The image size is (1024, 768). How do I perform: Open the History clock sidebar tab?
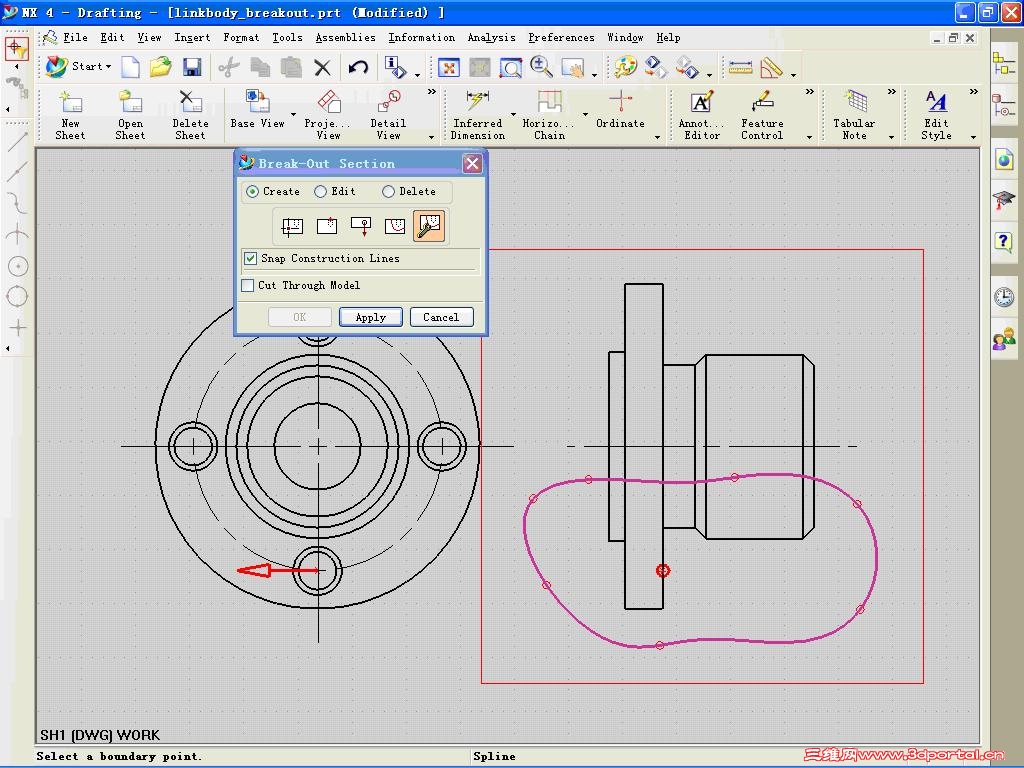click(x=1004, y=297)
